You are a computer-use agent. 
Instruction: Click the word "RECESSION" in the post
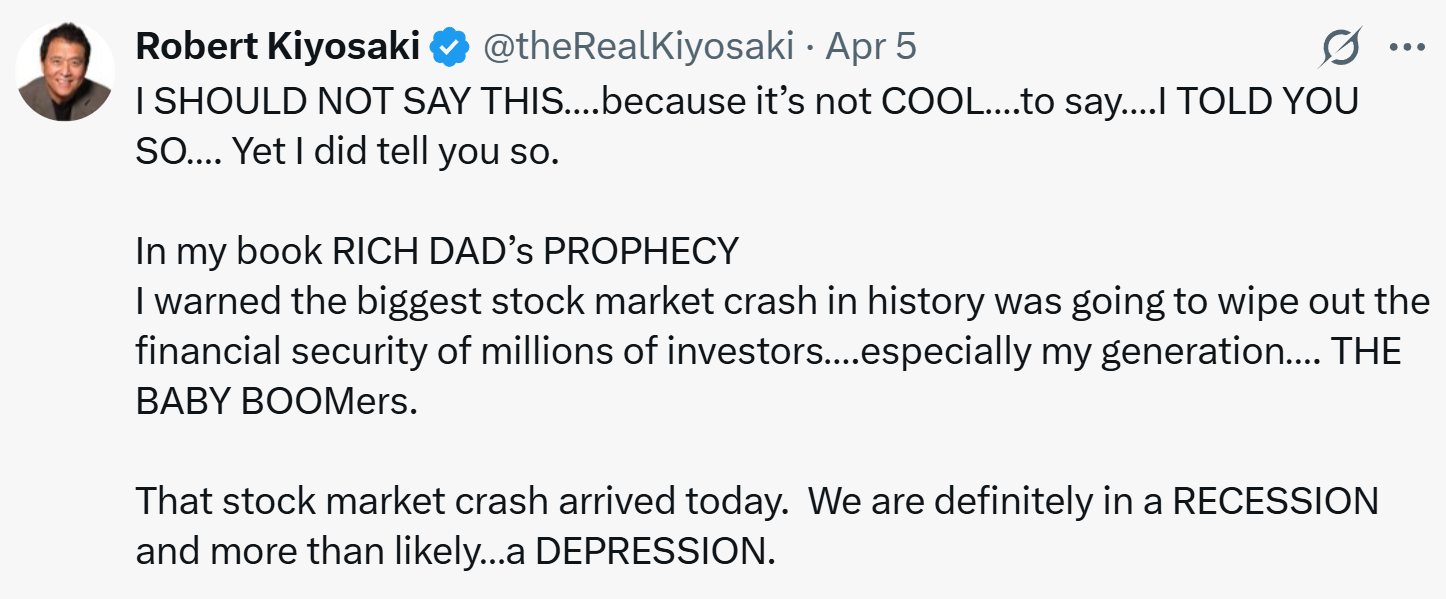point(1274,500)
